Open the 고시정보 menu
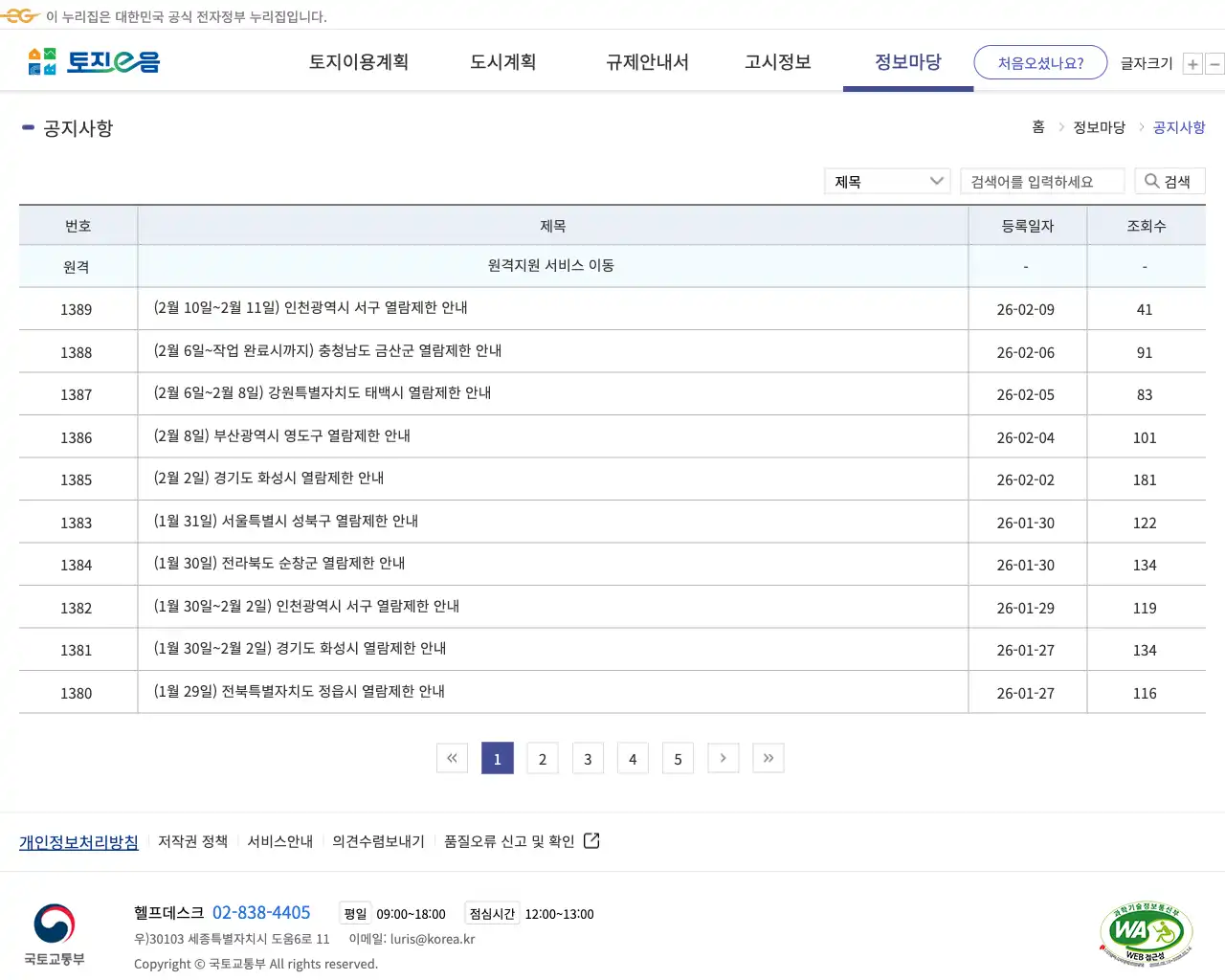This screenshot has height=980, width=1225. pyautogui.click(x=776, y=62)
